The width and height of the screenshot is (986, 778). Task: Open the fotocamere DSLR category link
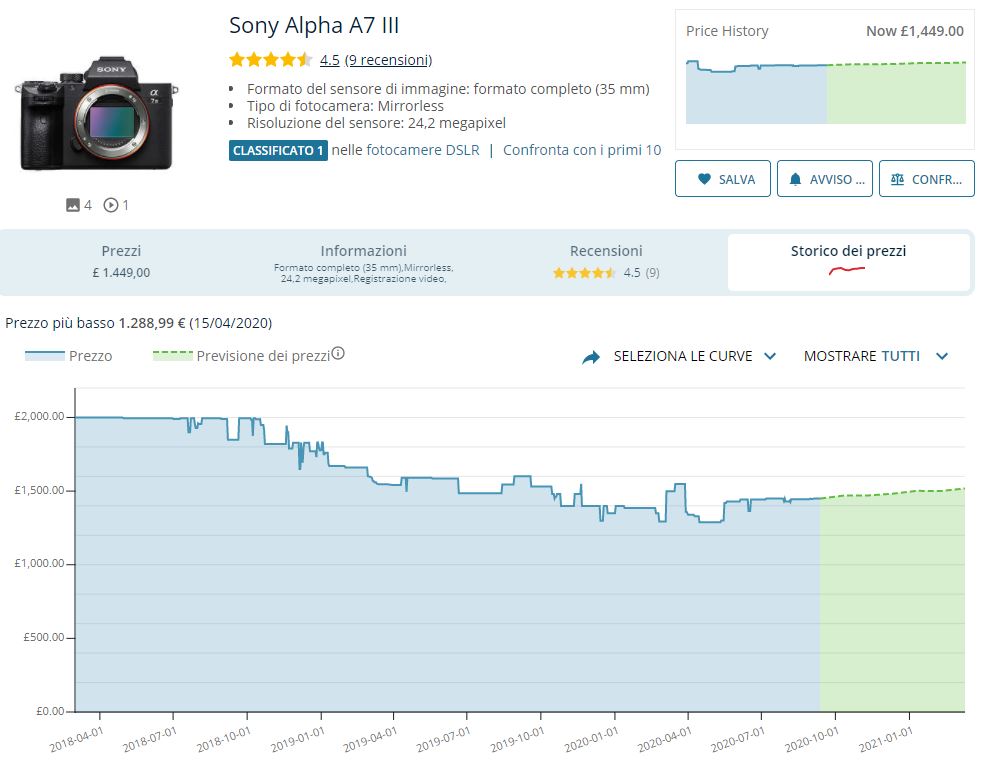tap(423, 150)
